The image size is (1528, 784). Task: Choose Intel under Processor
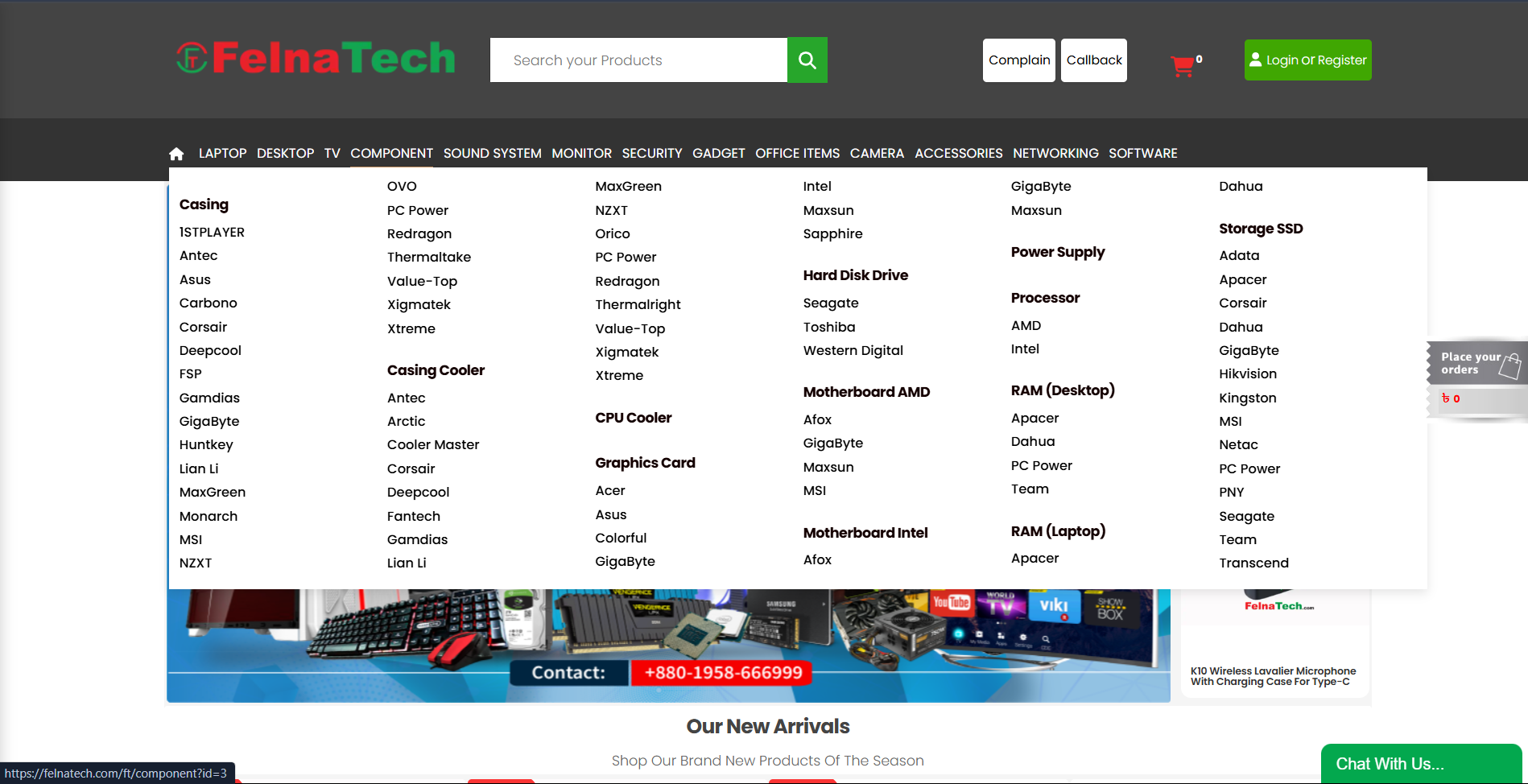tap(1025, 349)
